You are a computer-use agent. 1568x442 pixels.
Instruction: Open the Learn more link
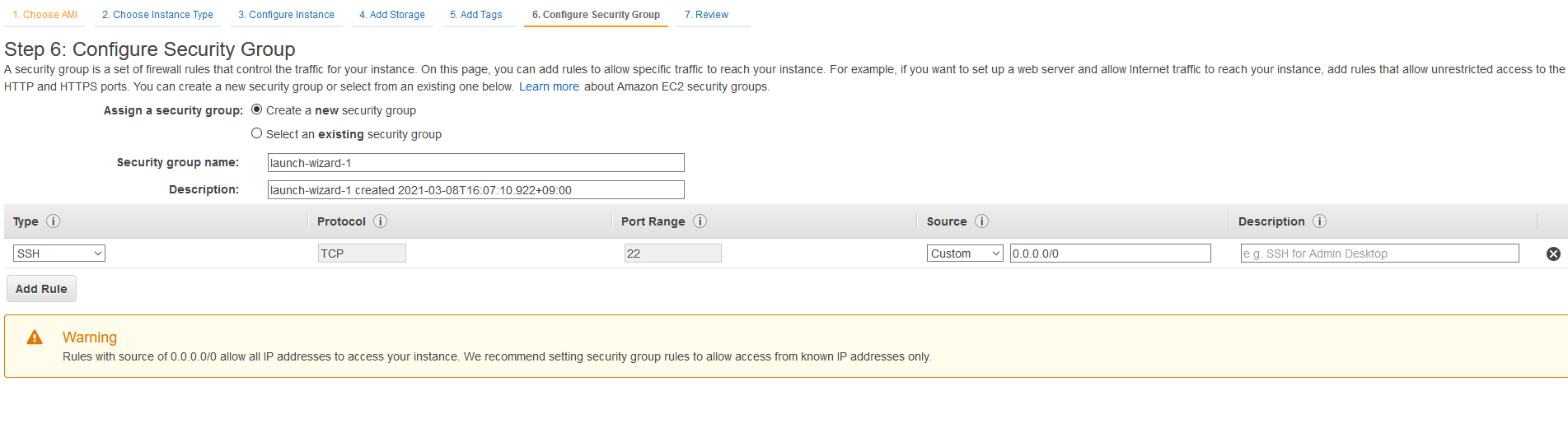click(x=549, y=86)
